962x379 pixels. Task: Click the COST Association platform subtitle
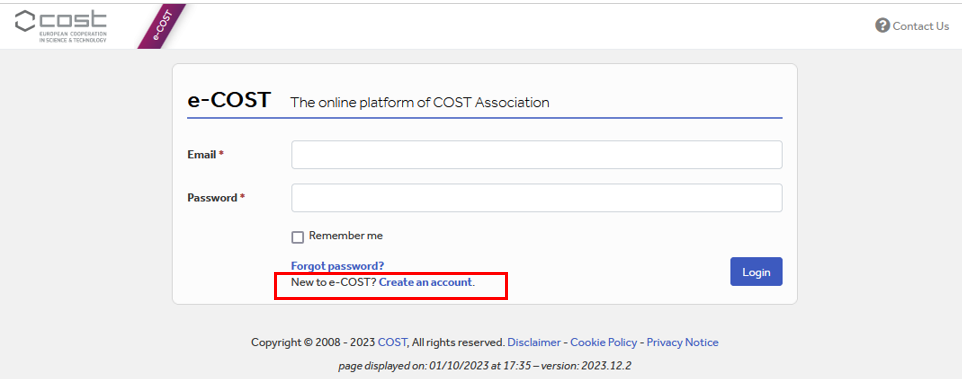(x=420, y=102)
